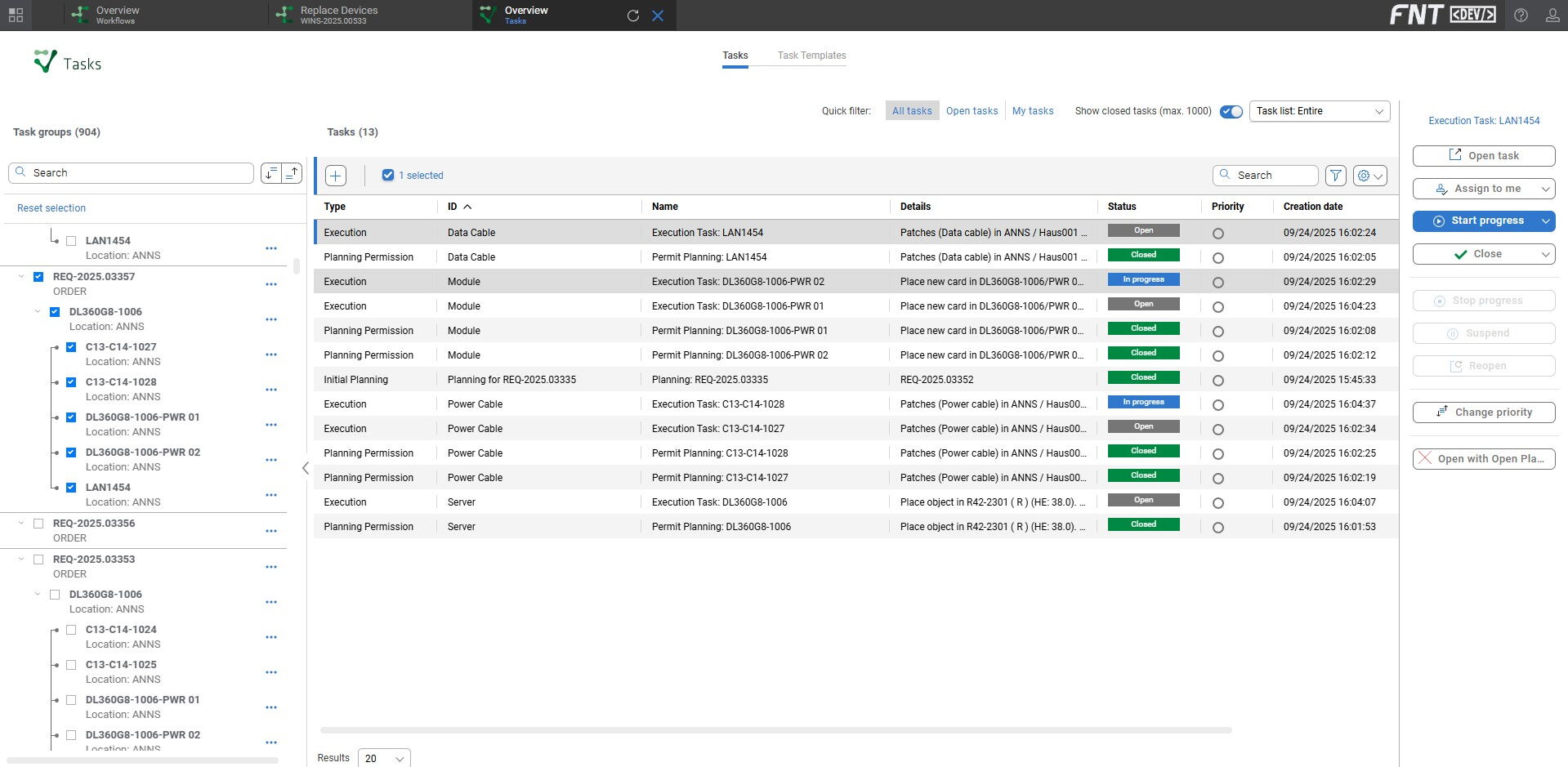
Task: Open the Task list: Entire dropdown
Action: (1319, 111)
